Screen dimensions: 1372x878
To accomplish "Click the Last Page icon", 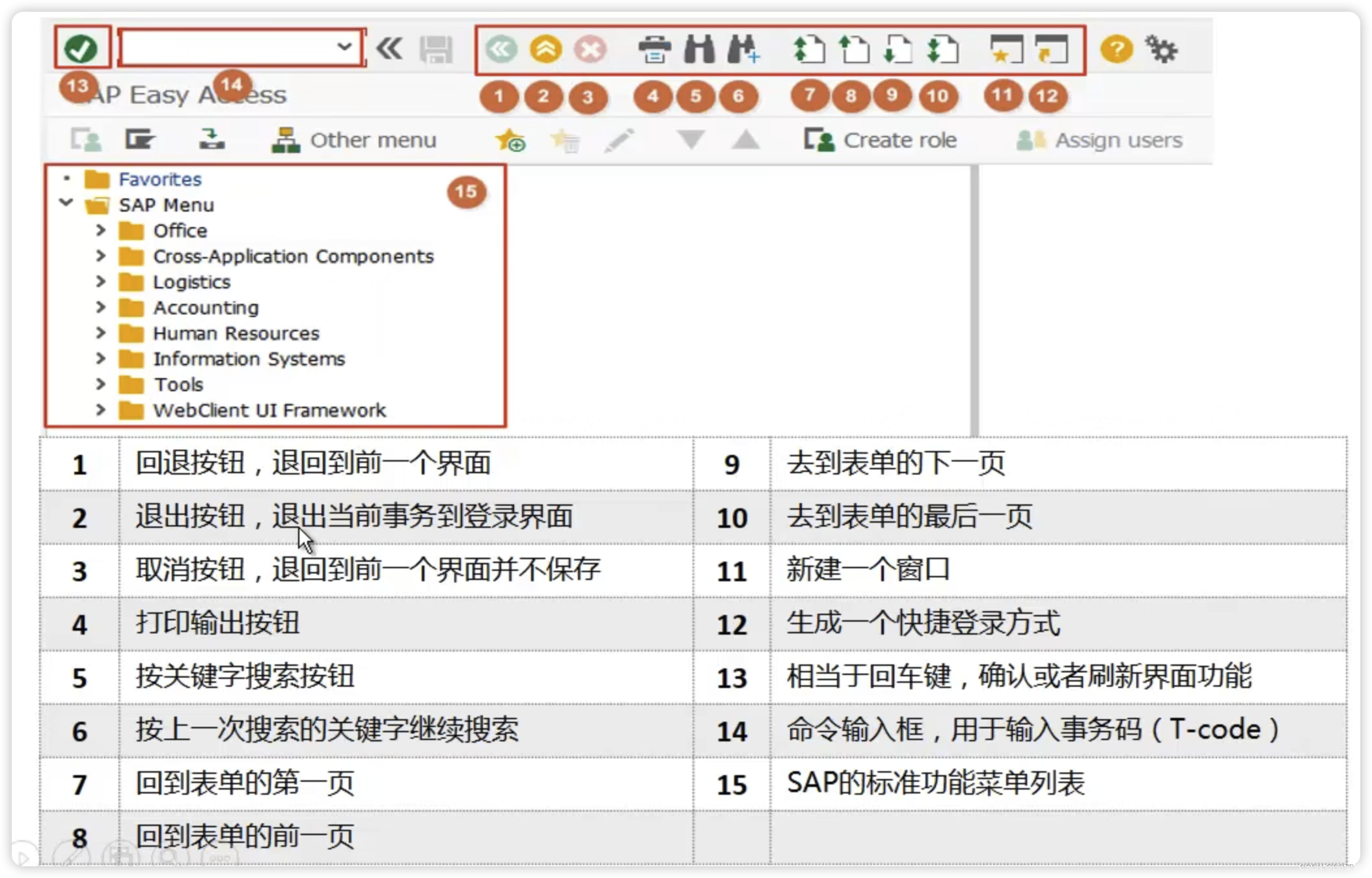I will pos(943,49).
